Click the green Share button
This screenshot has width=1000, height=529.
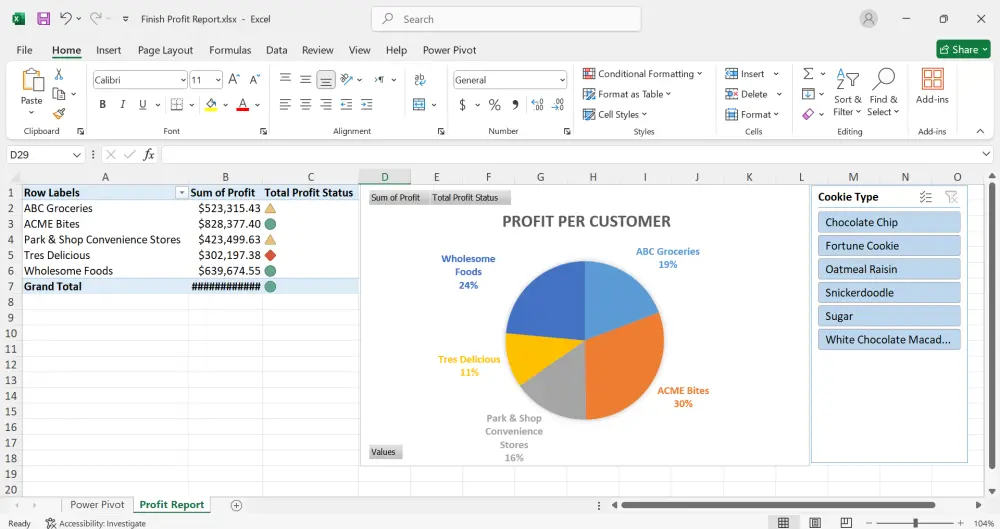pyautogui.click(x=963, y=49)
